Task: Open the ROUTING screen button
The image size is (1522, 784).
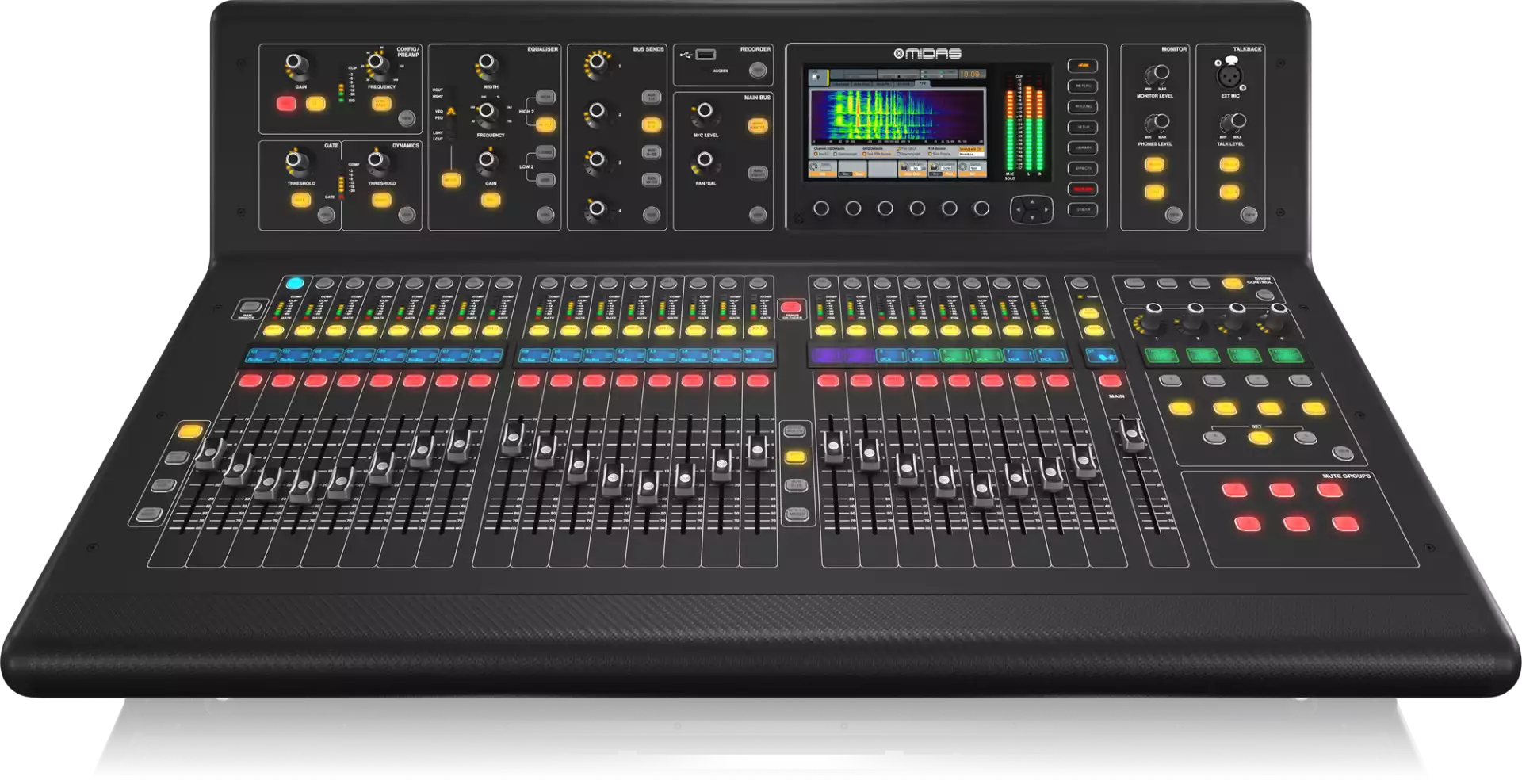Action: click(1083, 107)
